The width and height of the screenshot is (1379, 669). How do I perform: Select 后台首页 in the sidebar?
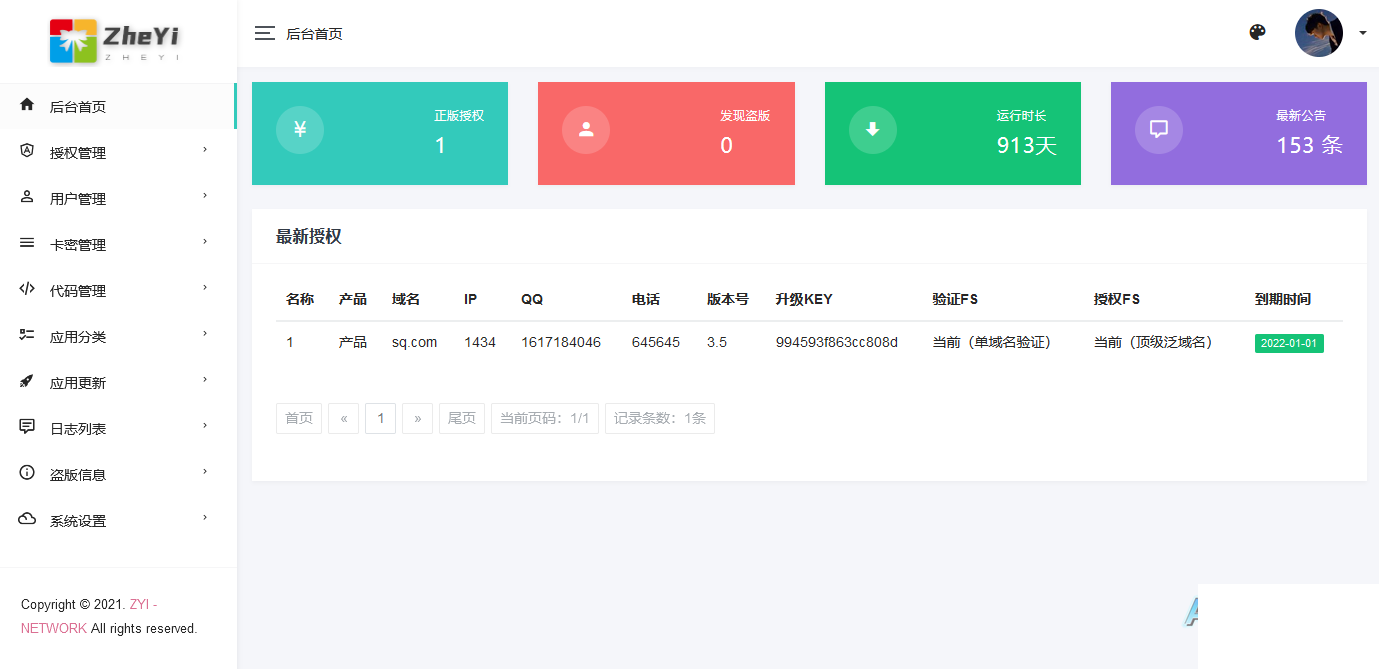pos(78,107)
